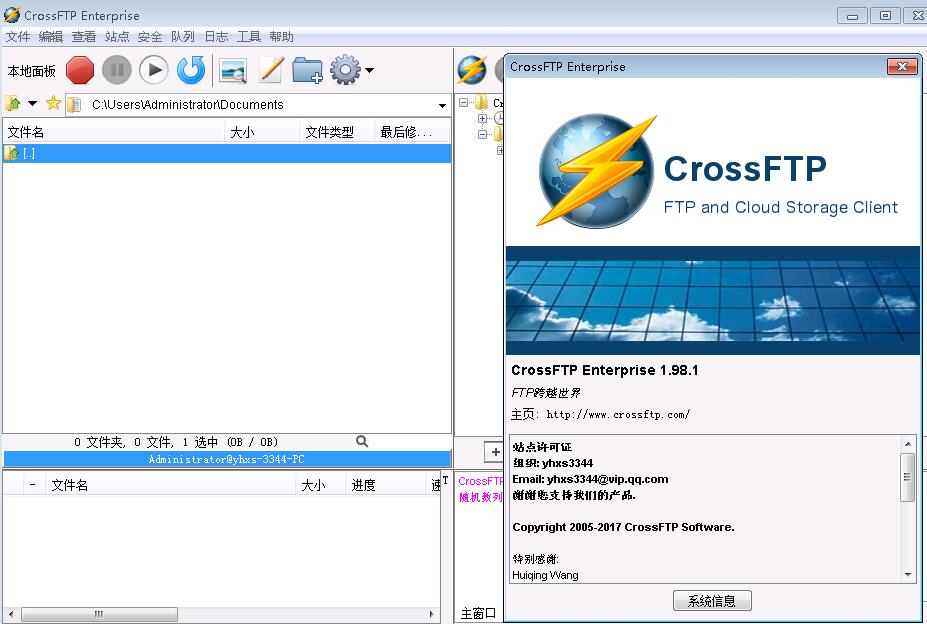The width and height of the screenshot is (927, 624).
Task: Click the folder icon before the path field
Action: coord(74,105)
